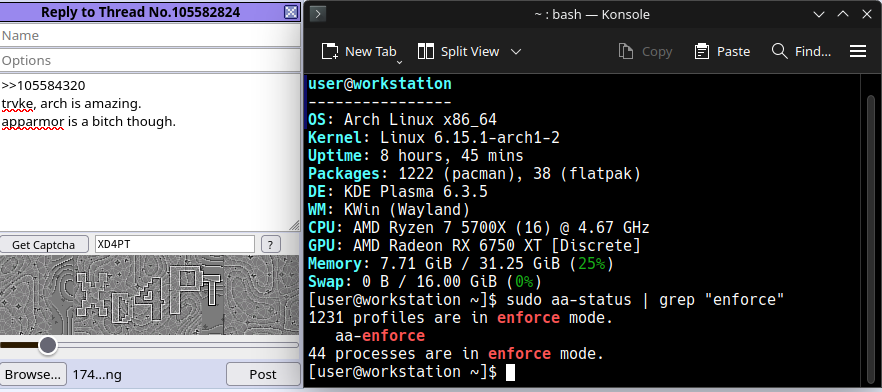Click the terminal cursor at final prompt
Image resolution: width=882 pixels, height=392 pixels.
click(510, 372)
